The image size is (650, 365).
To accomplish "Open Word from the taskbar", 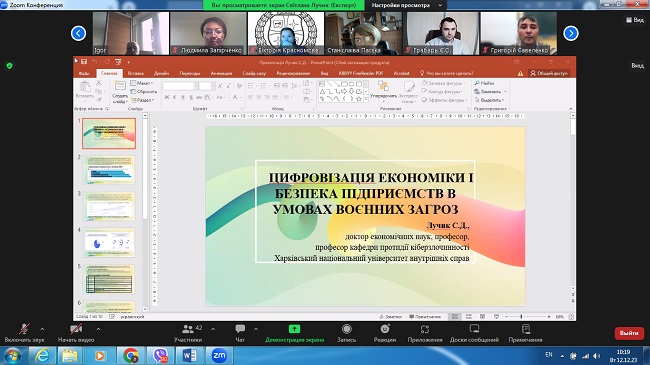I will click(x=189, y=356).
